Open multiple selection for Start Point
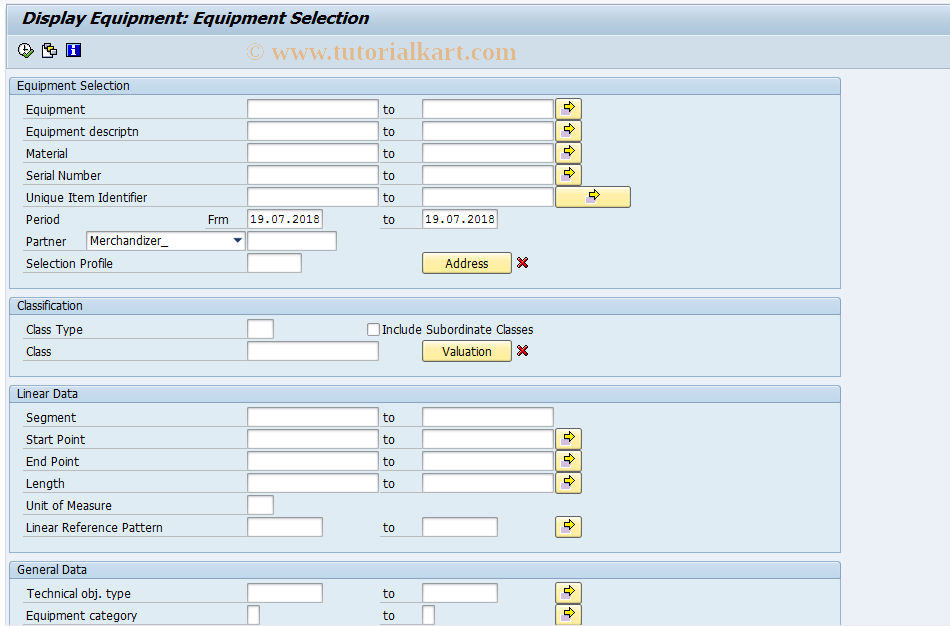Viewport: 950px width, 626px height. pos(568,438)
